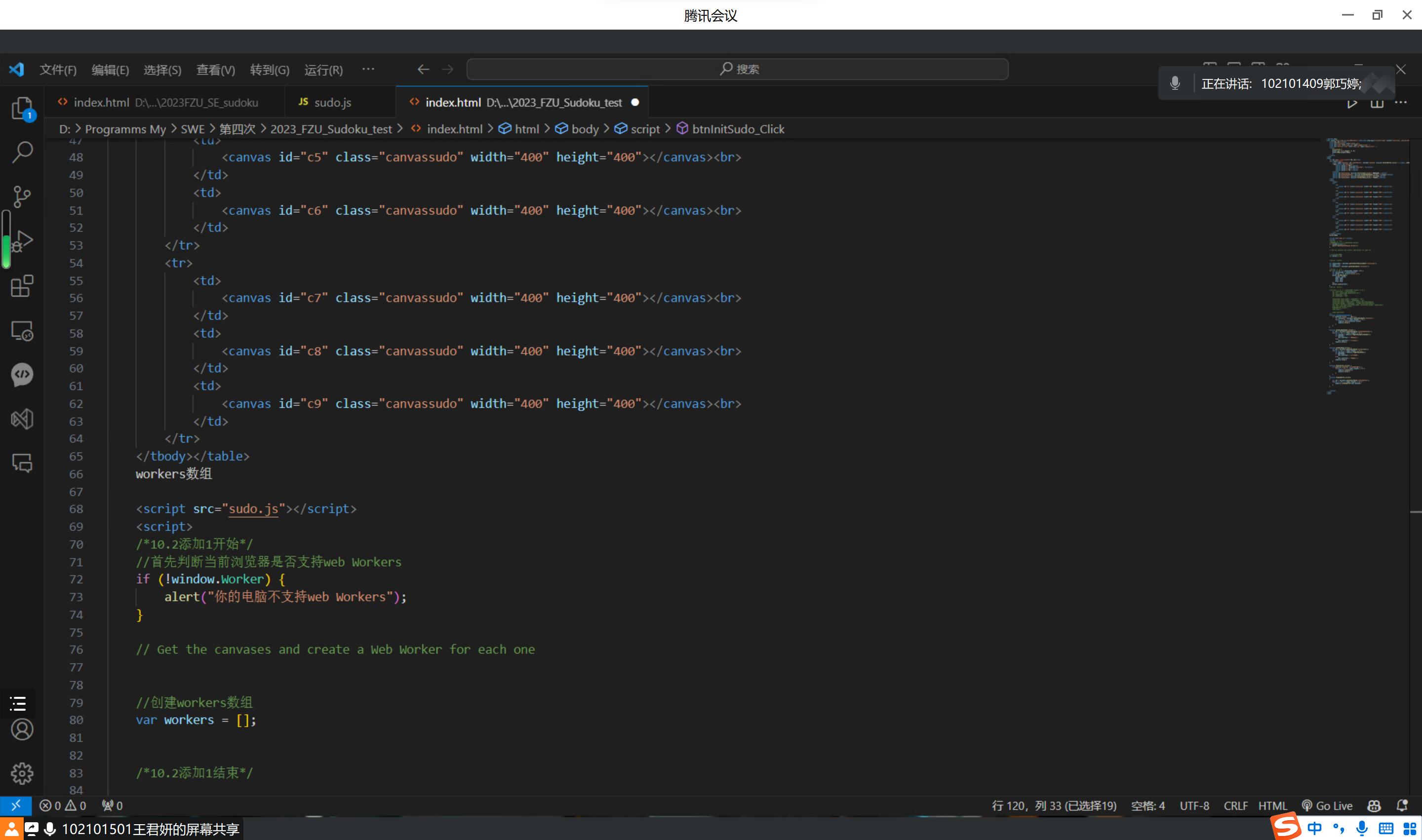Change encoding via UTF-8
The height and width of the screenshot is (840, 1422).
(1194, 805)
